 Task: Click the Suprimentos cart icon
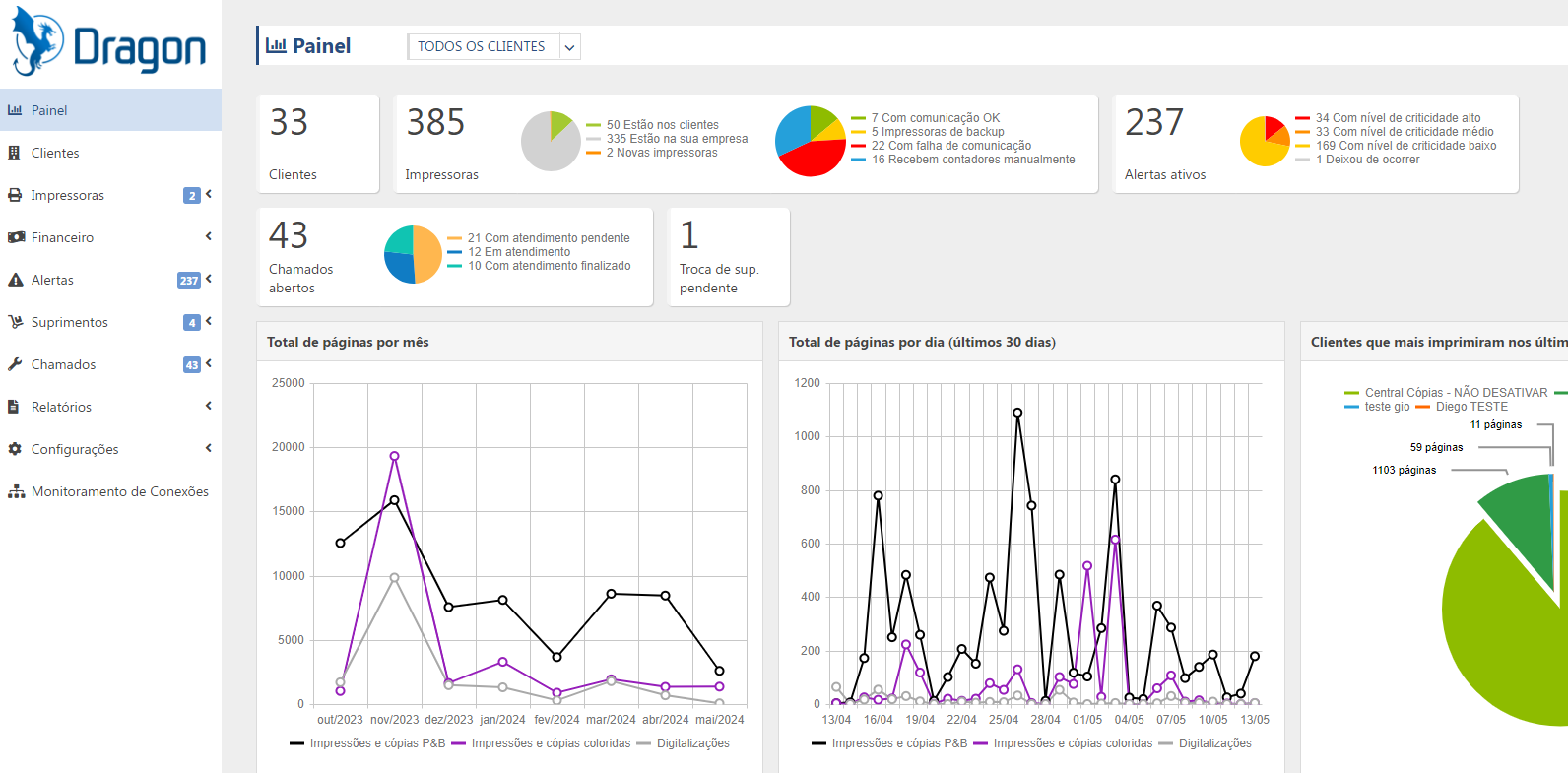pyautogui.click(x=15, y=322)
